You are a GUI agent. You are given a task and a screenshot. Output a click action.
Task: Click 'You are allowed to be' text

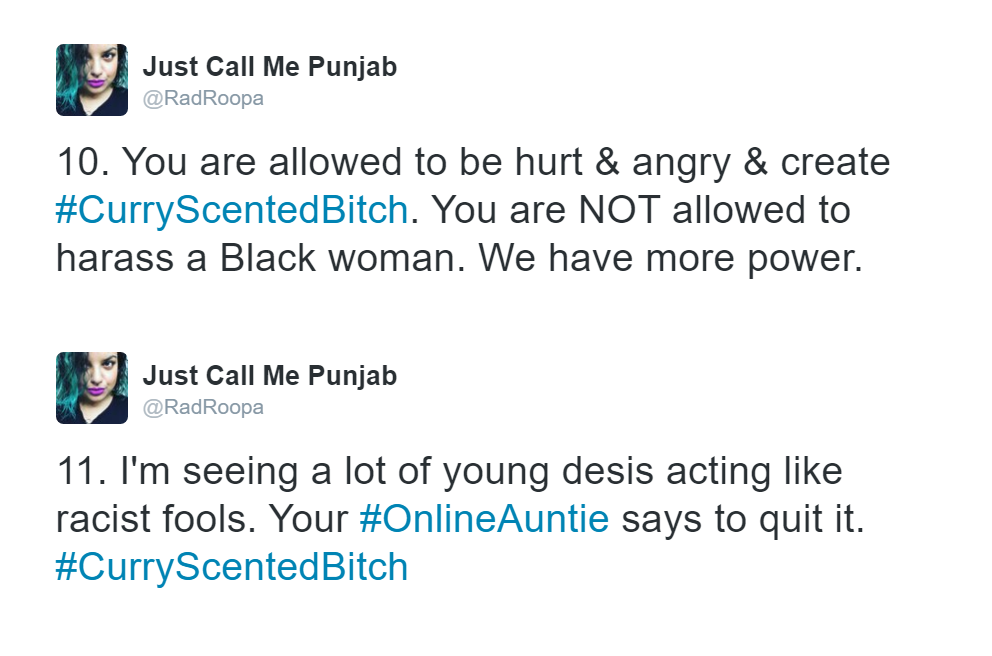tap(312, 162)
